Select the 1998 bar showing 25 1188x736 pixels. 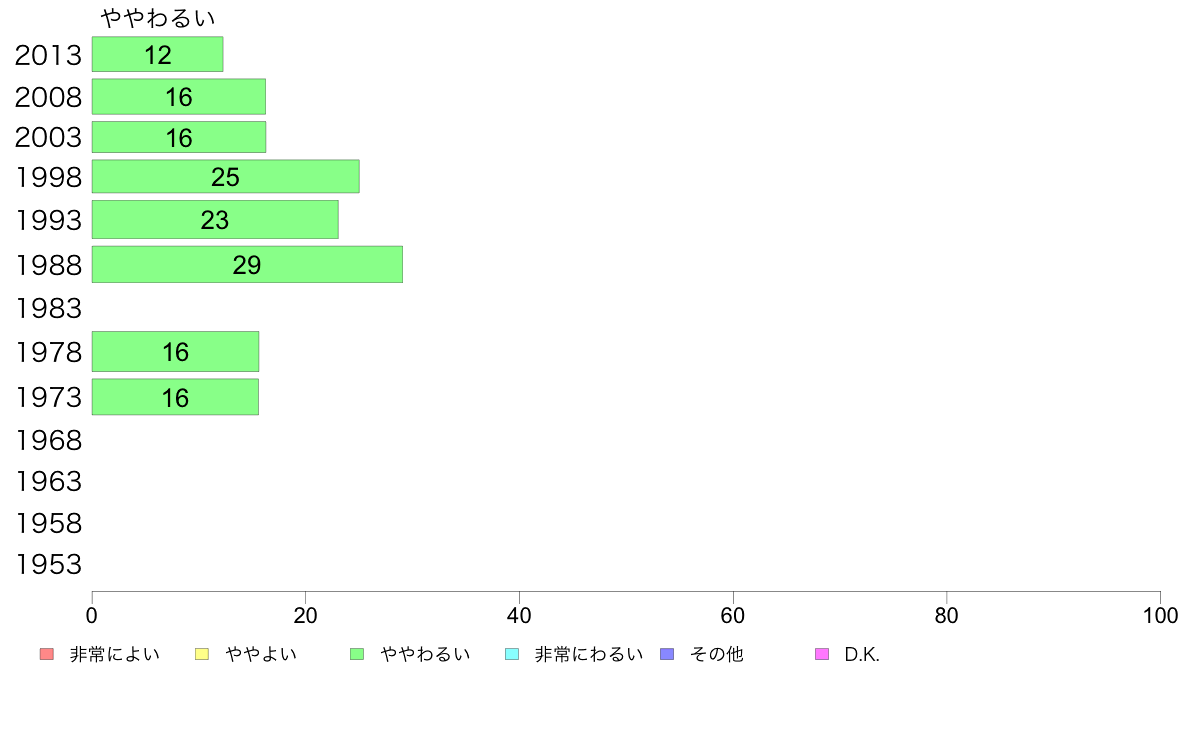(226, 177)
